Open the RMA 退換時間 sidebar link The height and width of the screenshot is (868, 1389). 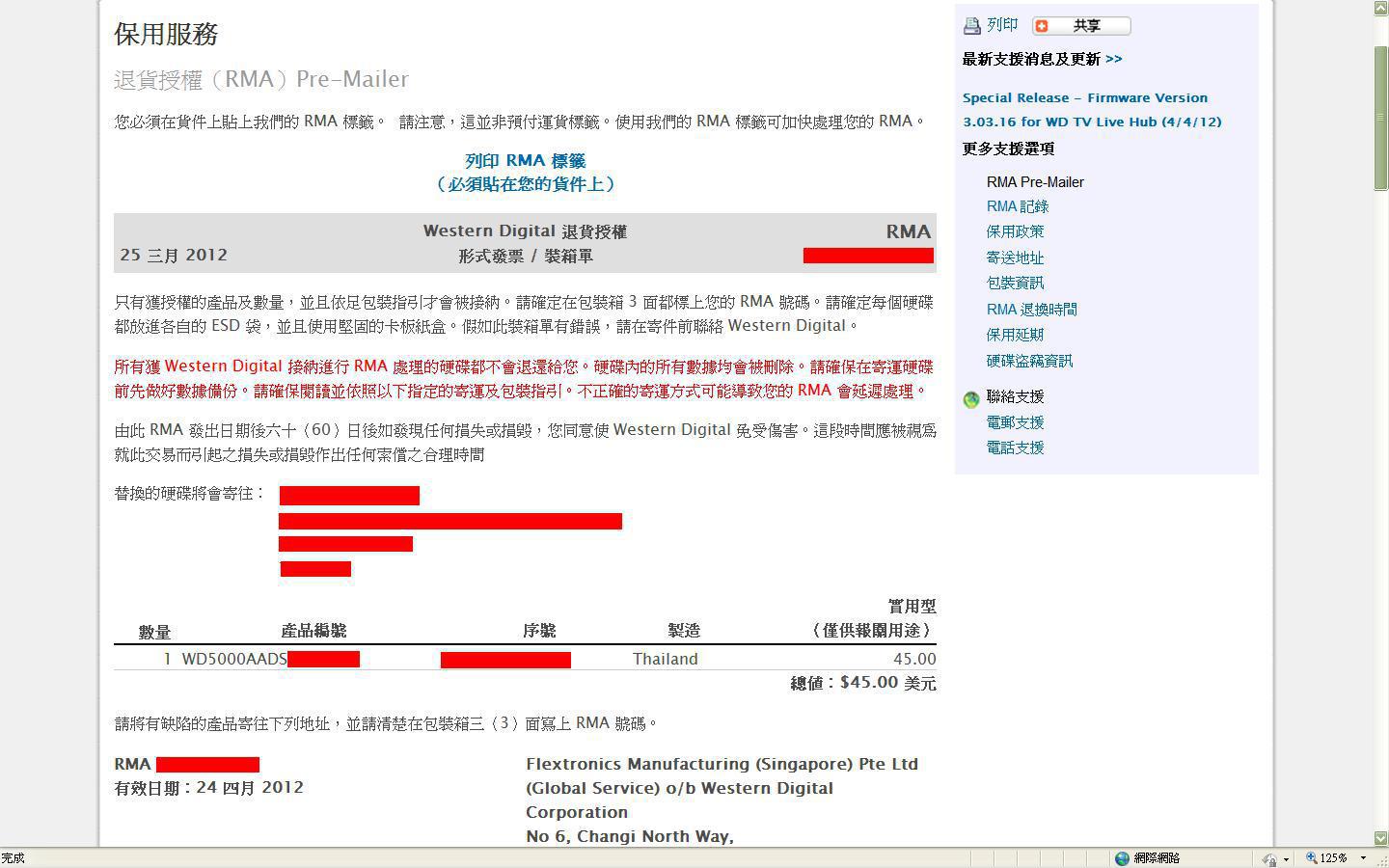(x=1032, y=310)
